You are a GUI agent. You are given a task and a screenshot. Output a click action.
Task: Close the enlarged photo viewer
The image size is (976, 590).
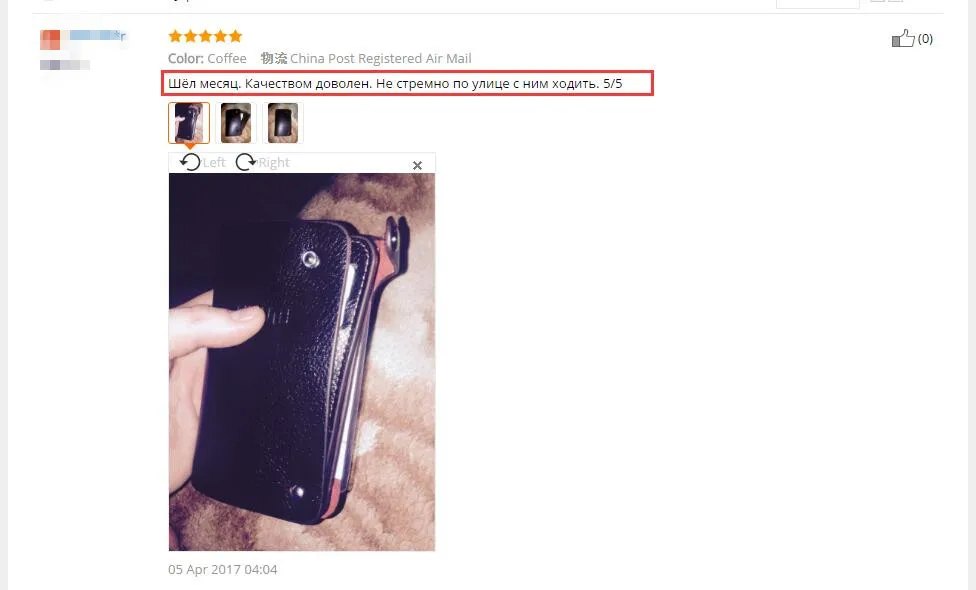point(417,165)
